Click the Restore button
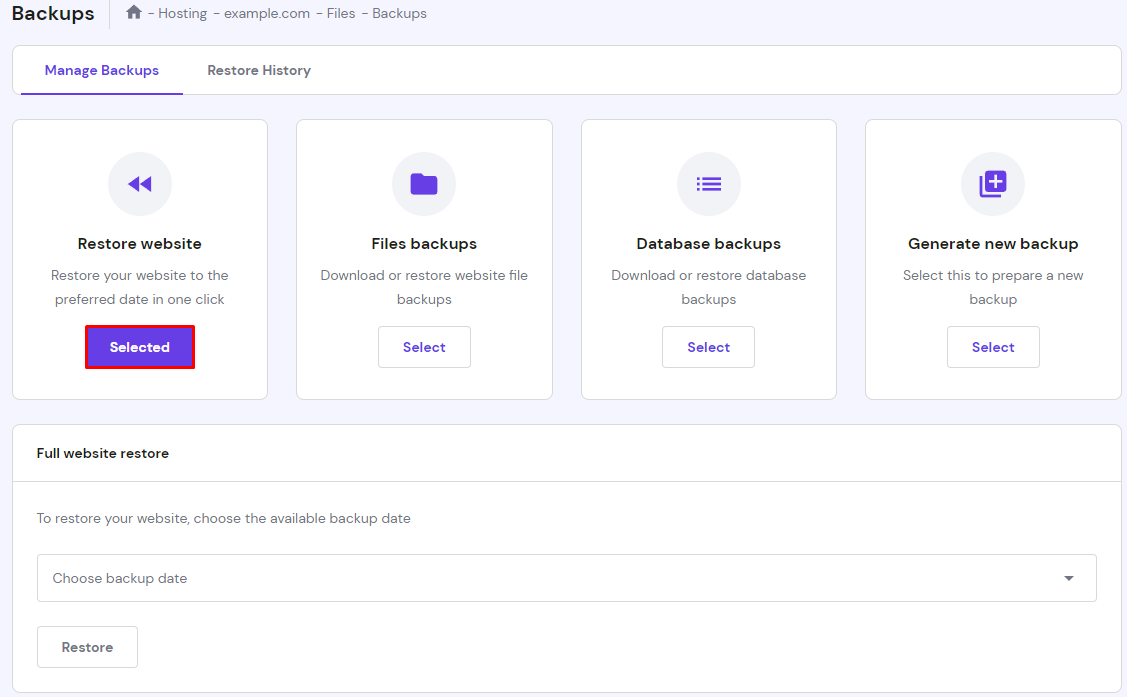 tap(87, 646)
